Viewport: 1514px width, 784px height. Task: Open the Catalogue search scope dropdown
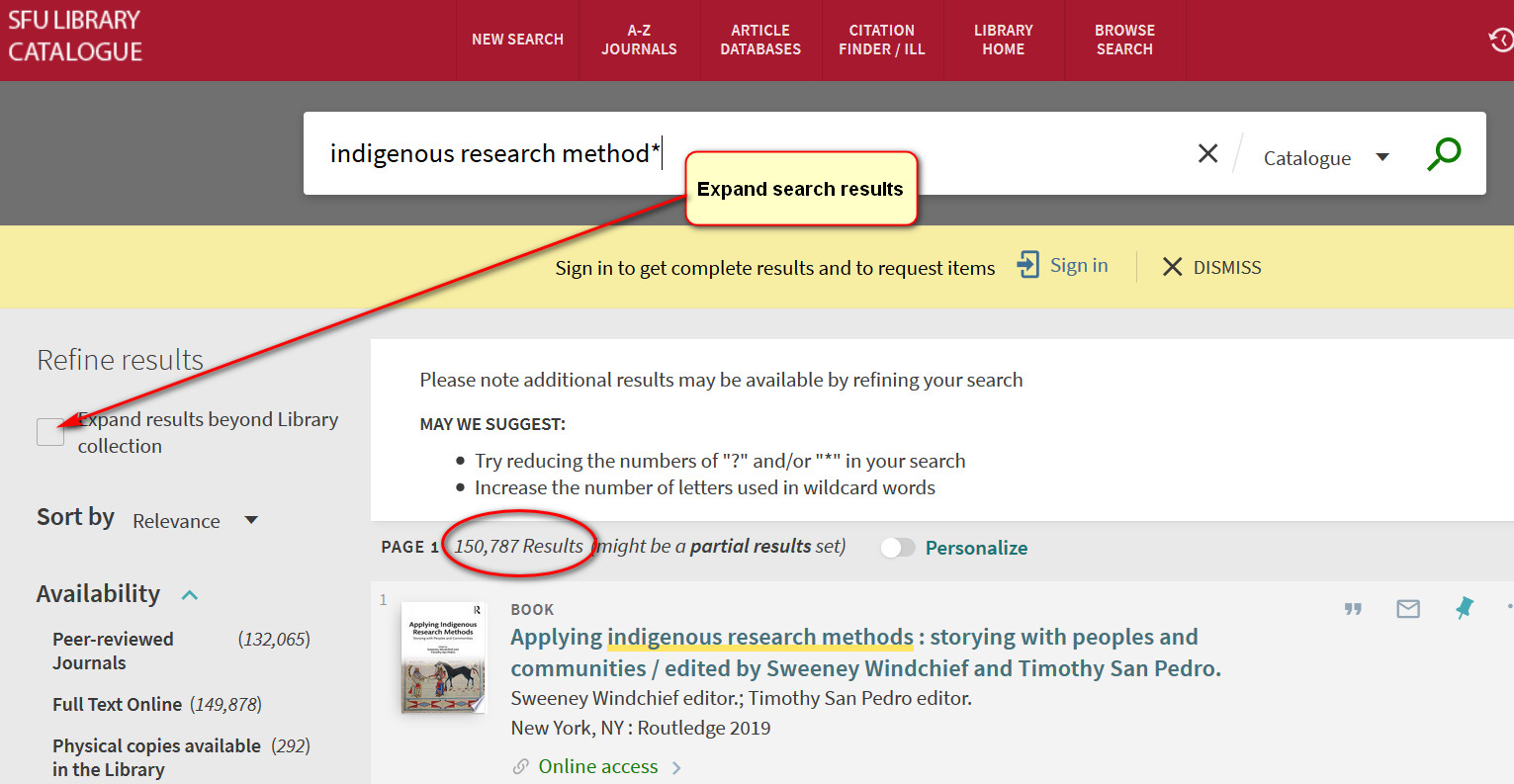[1326, 158]
